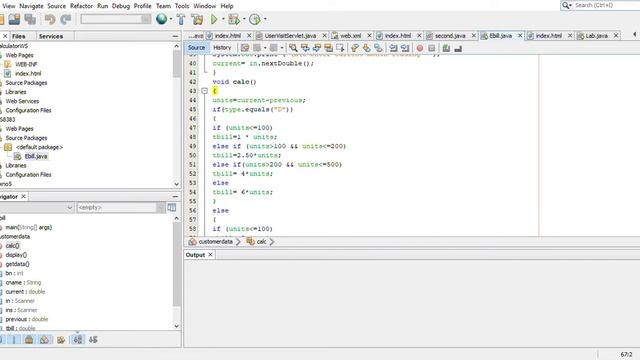
Task: Click the Last Edit icon in editor toolbar
Action: click(244, 48)
